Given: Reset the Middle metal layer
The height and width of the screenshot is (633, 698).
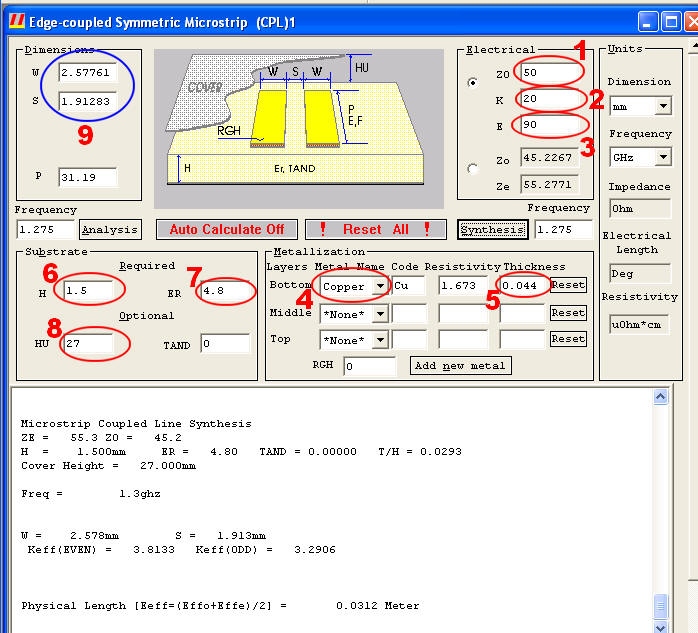Looking at the screenshot, I should coord(568,313).
